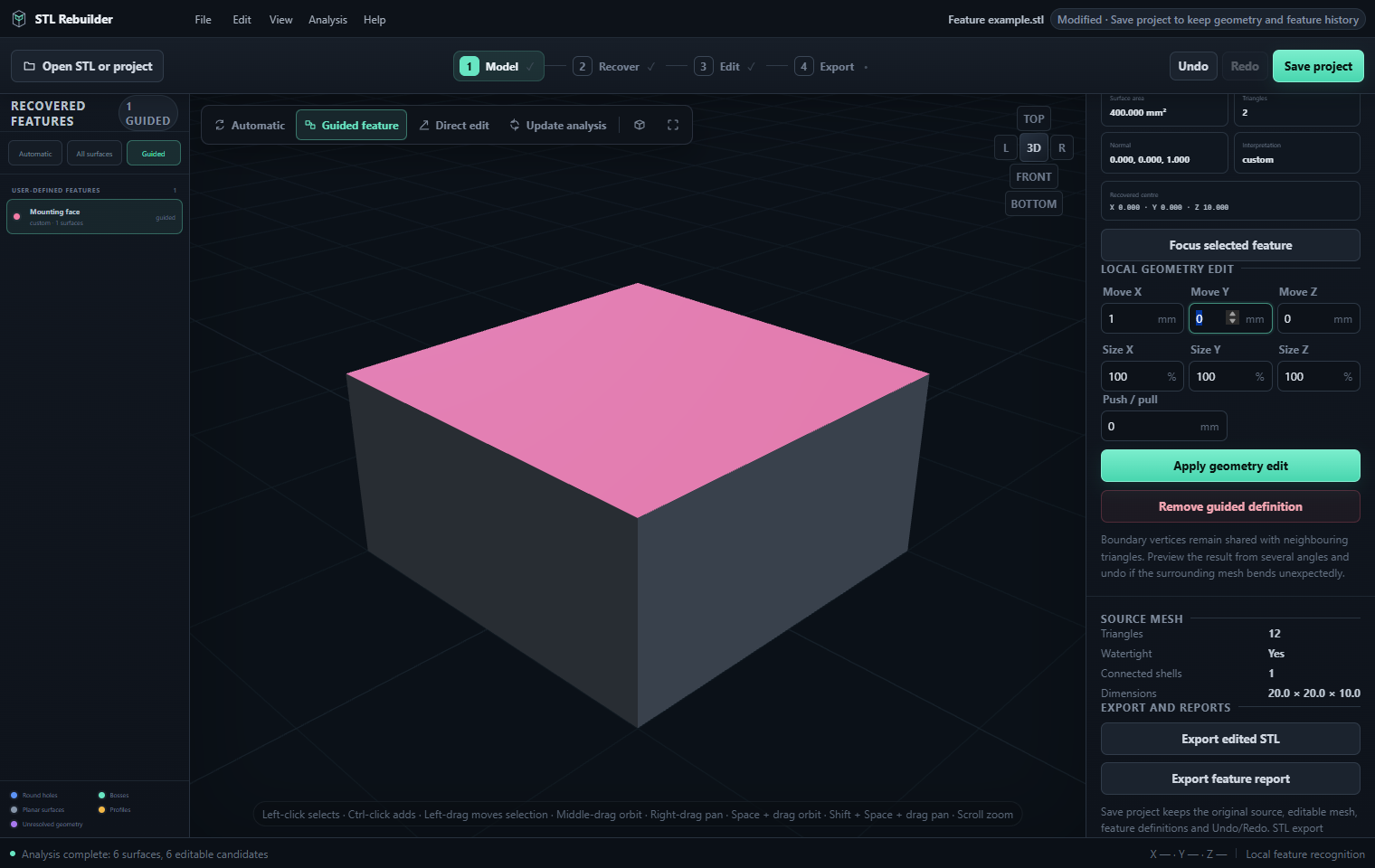Click the Planar surfaces legend entry
Viewport: 1375px width, 868px height.
click(x=37, y=810)
